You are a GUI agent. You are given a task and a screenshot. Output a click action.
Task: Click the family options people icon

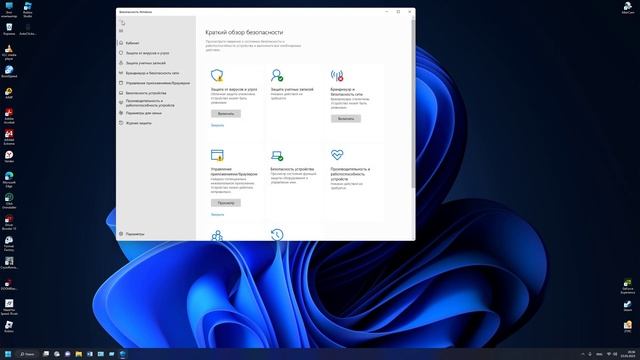point(217,236)
